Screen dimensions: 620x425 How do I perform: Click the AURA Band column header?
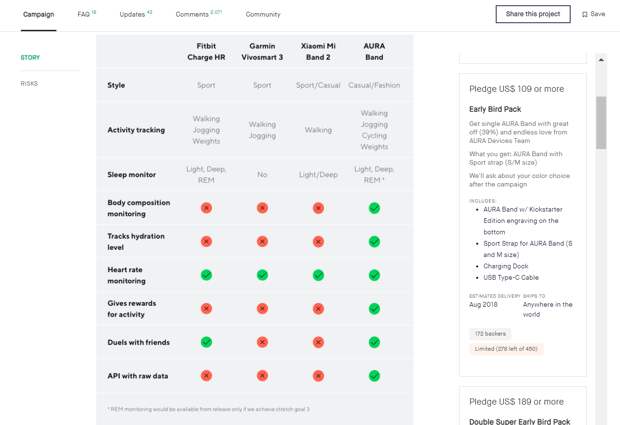click(374, 52)
